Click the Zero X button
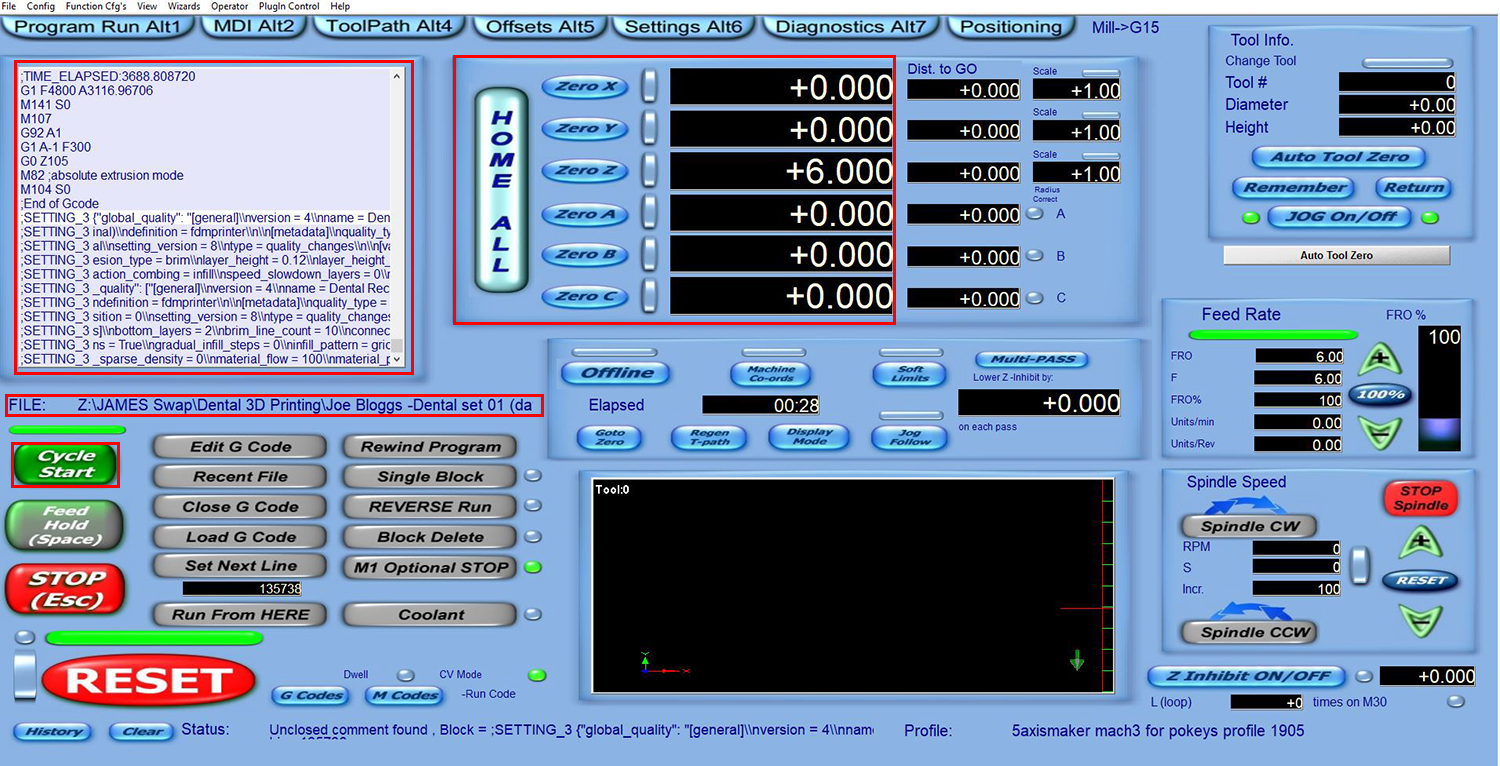The image size is (1500, 766). [x=585, y=87]
